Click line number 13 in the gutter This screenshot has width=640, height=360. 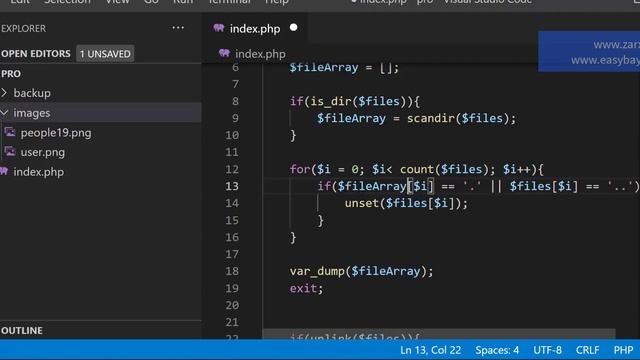coord(232,187)
